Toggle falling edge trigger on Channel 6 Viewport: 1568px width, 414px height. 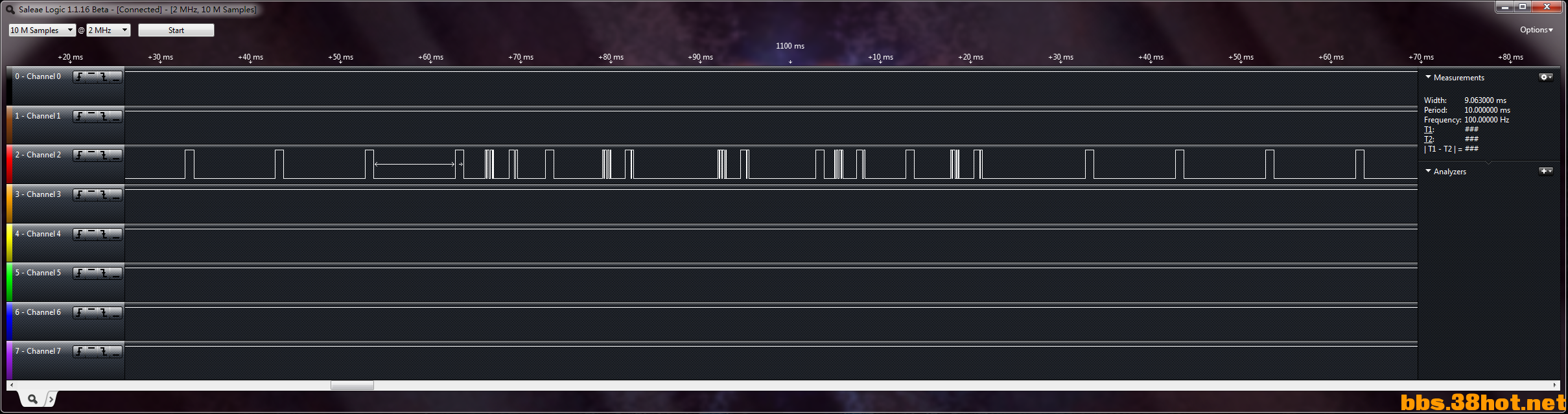tap(104, 313)
